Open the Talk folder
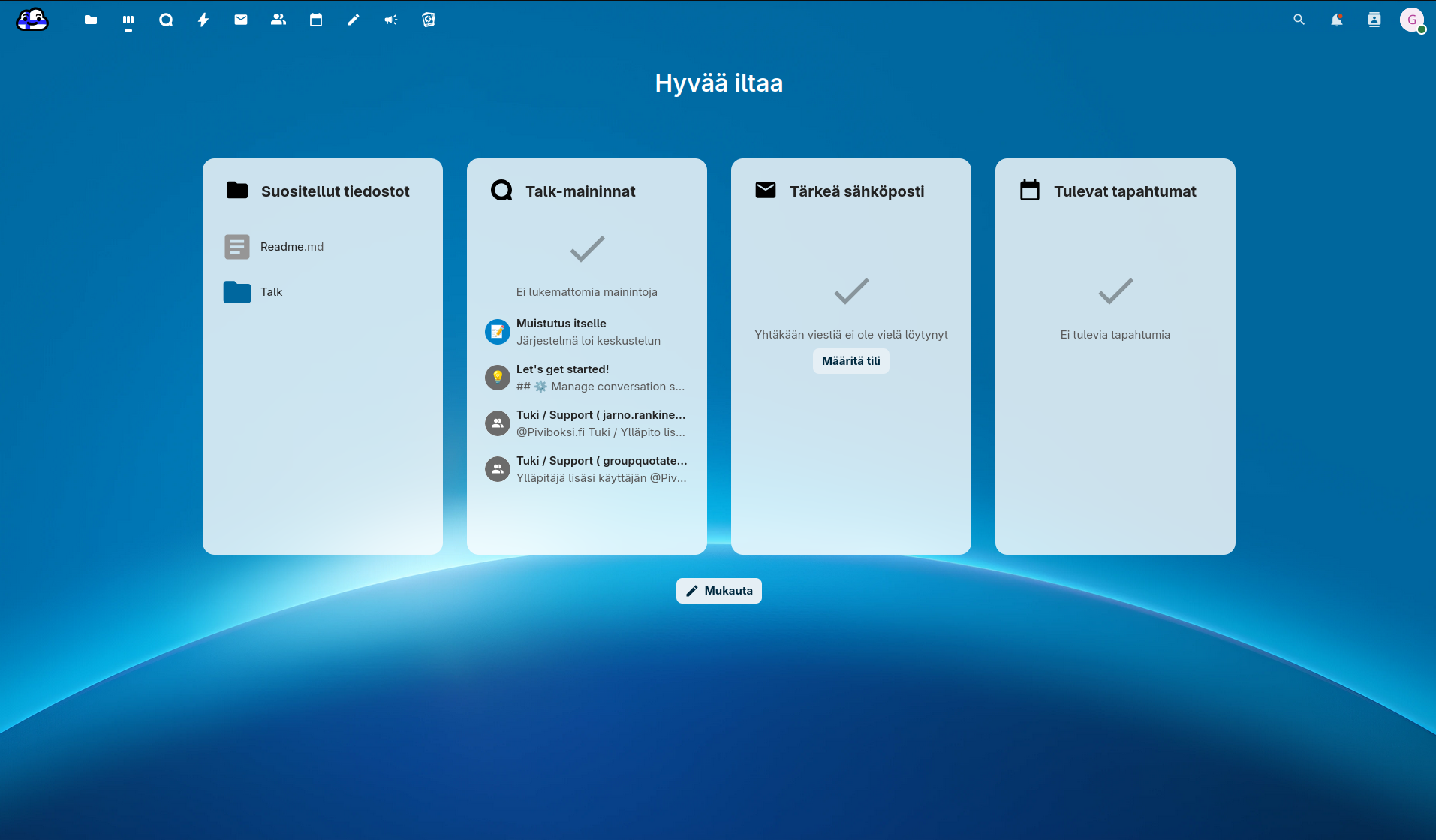Image resolution: width=1436 pixels, height=840 pixels. pos(323,292)
